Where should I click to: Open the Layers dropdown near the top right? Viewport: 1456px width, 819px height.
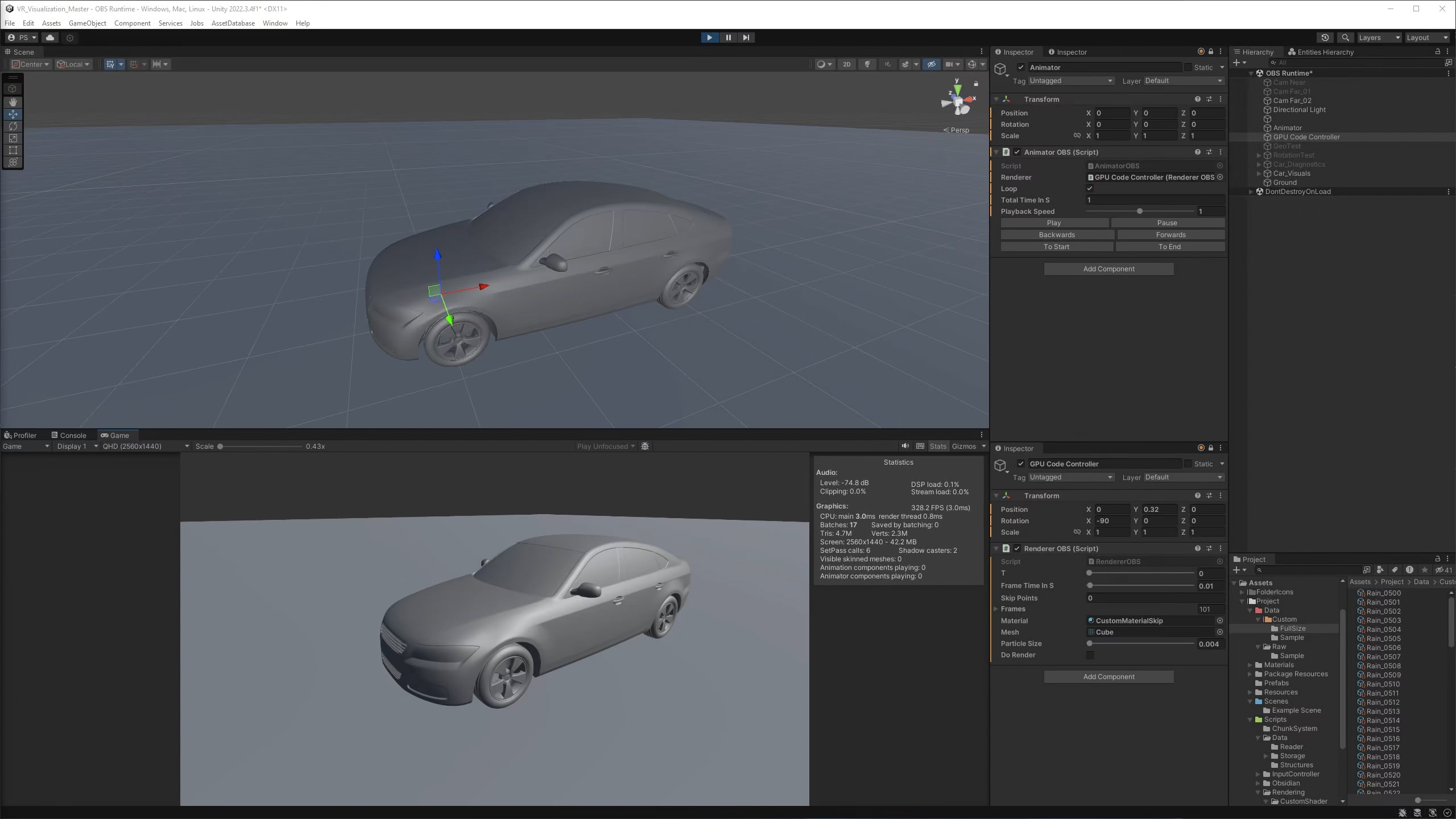[x=1379, y=37]
